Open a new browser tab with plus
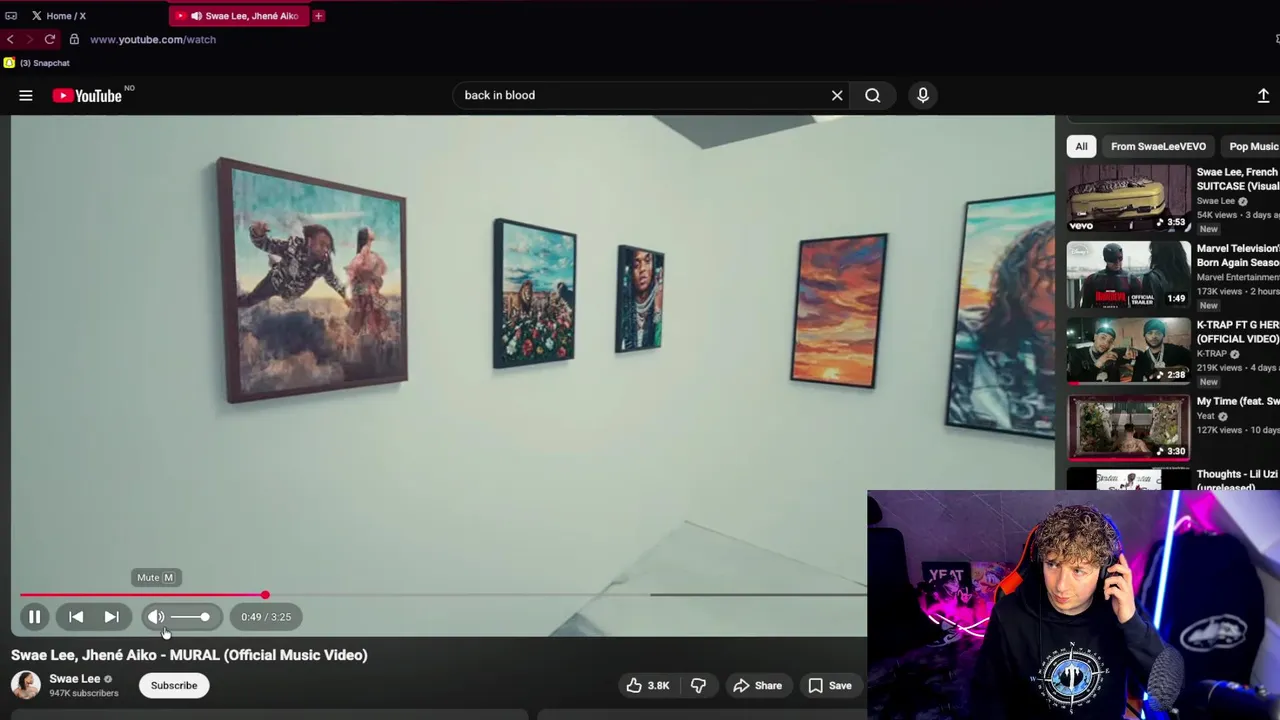Screen dimensions: 1280x720 319,16
